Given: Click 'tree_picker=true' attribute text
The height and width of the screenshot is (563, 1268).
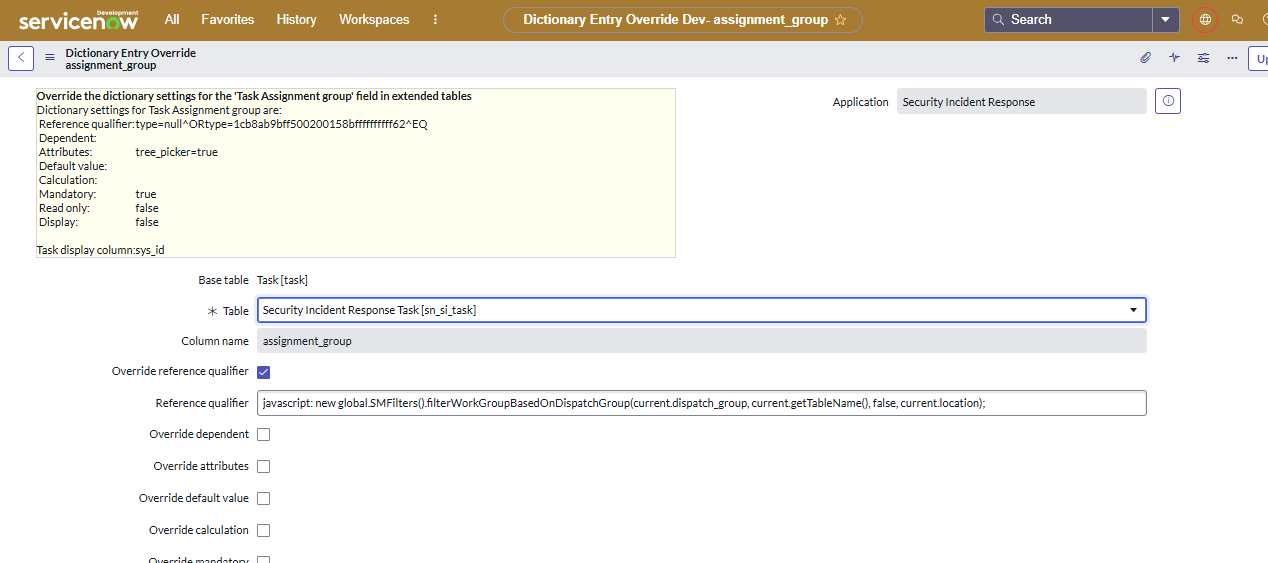Looking at the screenshot, I should [176, 152].
